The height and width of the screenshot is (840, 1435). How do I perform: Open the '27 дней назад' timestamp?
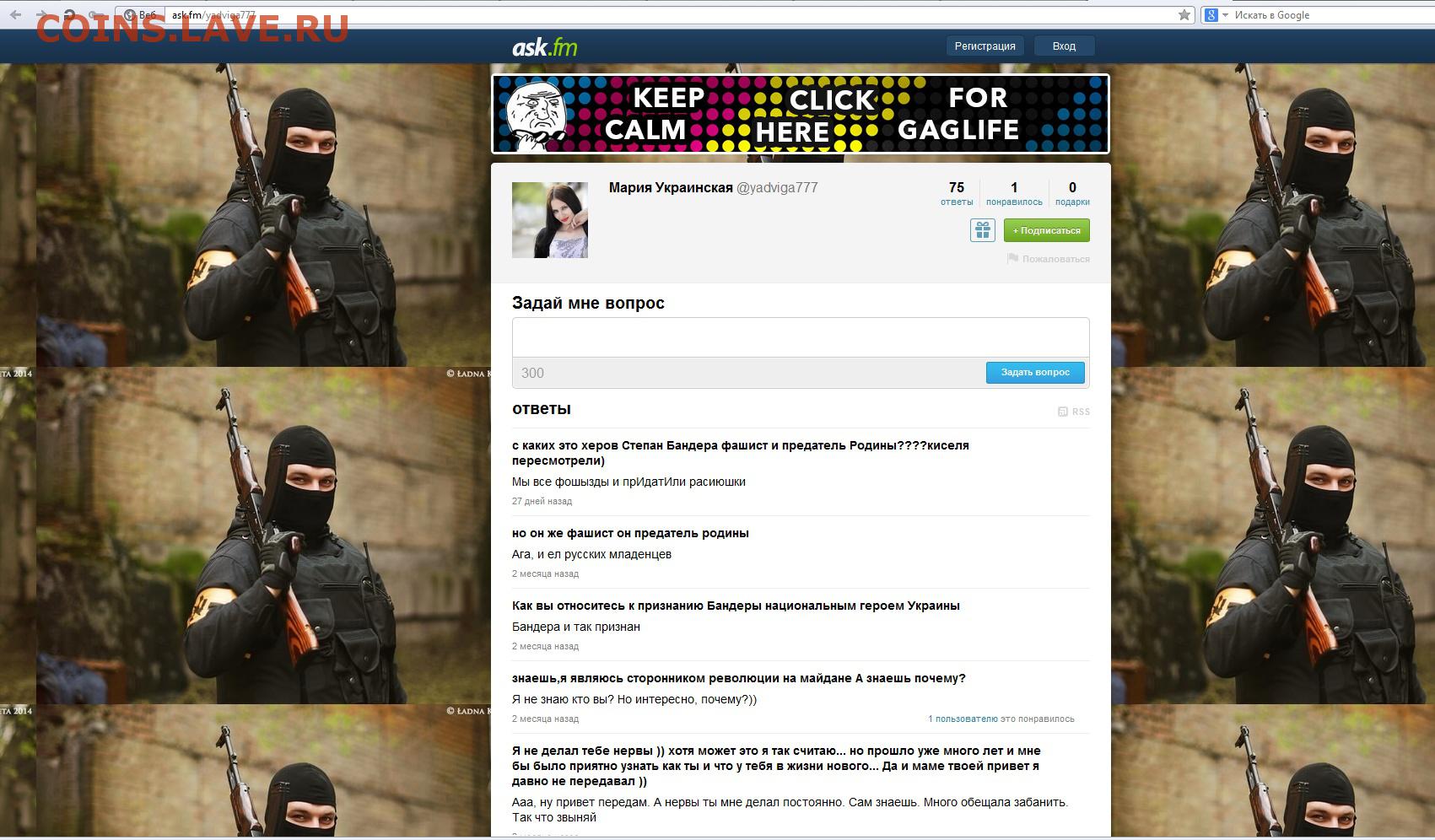click(542, 501)
